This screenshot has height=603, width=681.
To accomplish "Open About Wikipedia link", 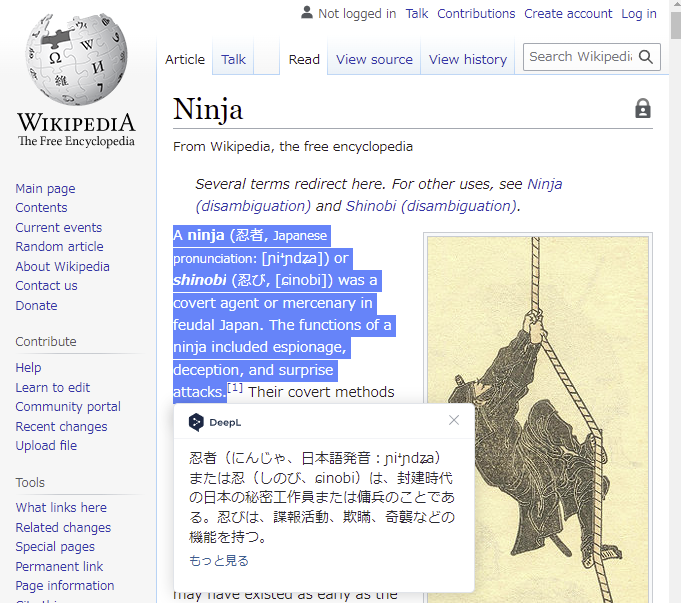I will [63, 266].
